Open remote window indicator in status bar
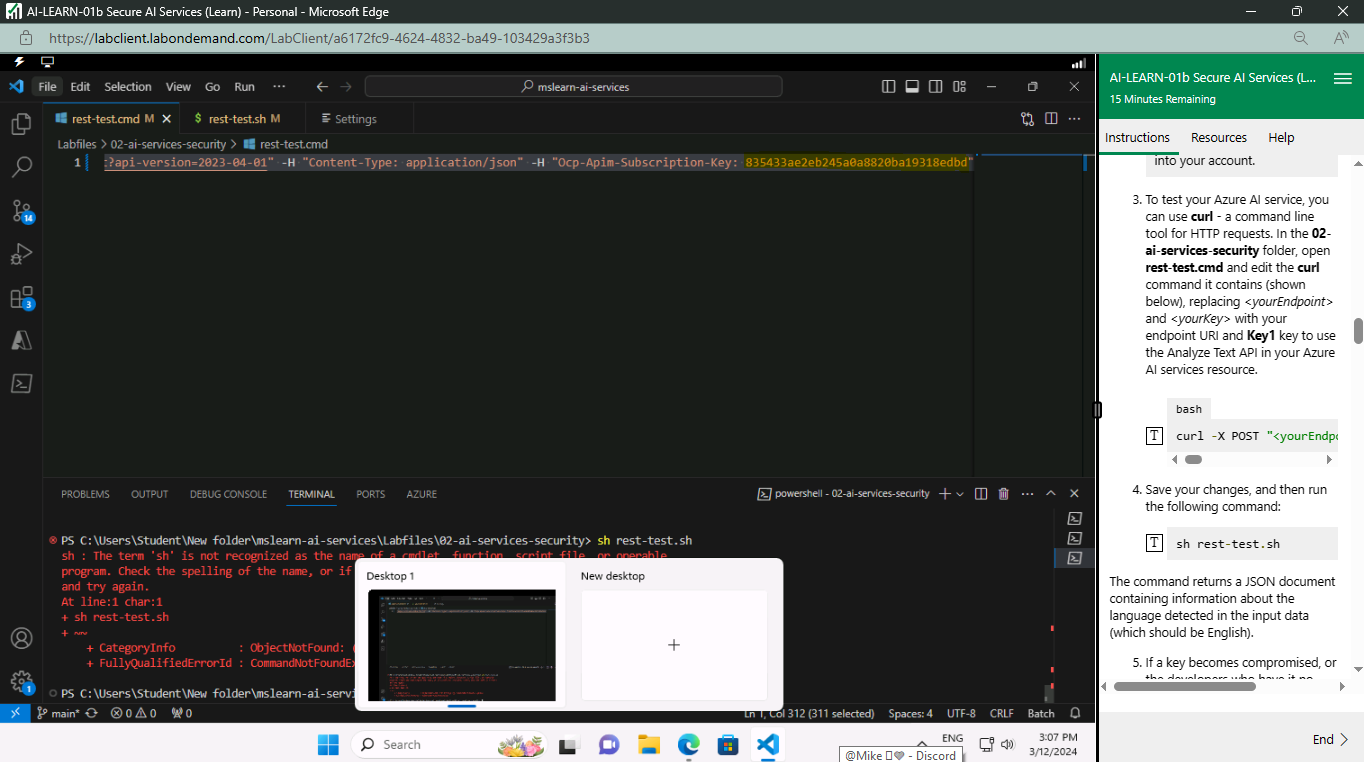This screenshot has height=762, width=1364. 14,713
